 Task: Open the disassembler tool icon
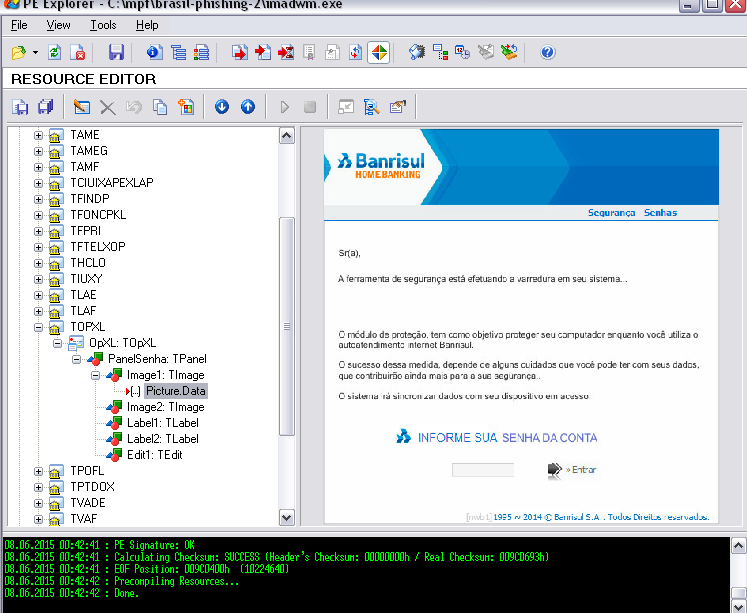pyautogui.click(x=417, y=52)
